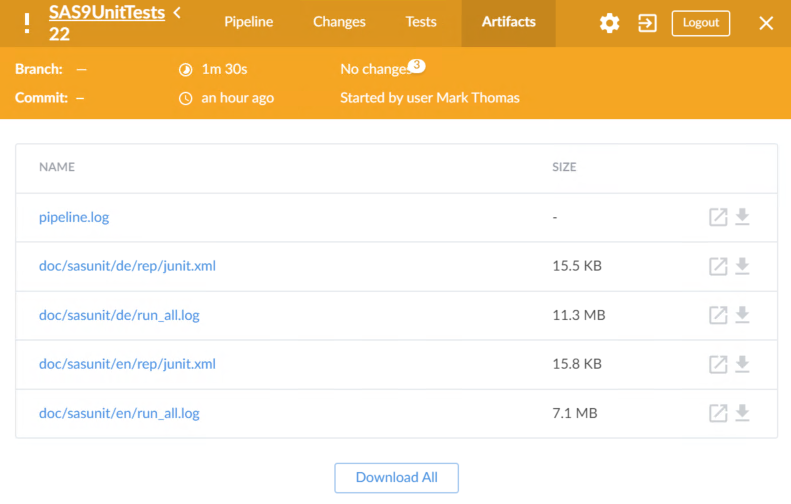Viewport: 791px width, 504px height.
Task: Open de/run_all.log in a new window icon
Action: pos(718,315)
